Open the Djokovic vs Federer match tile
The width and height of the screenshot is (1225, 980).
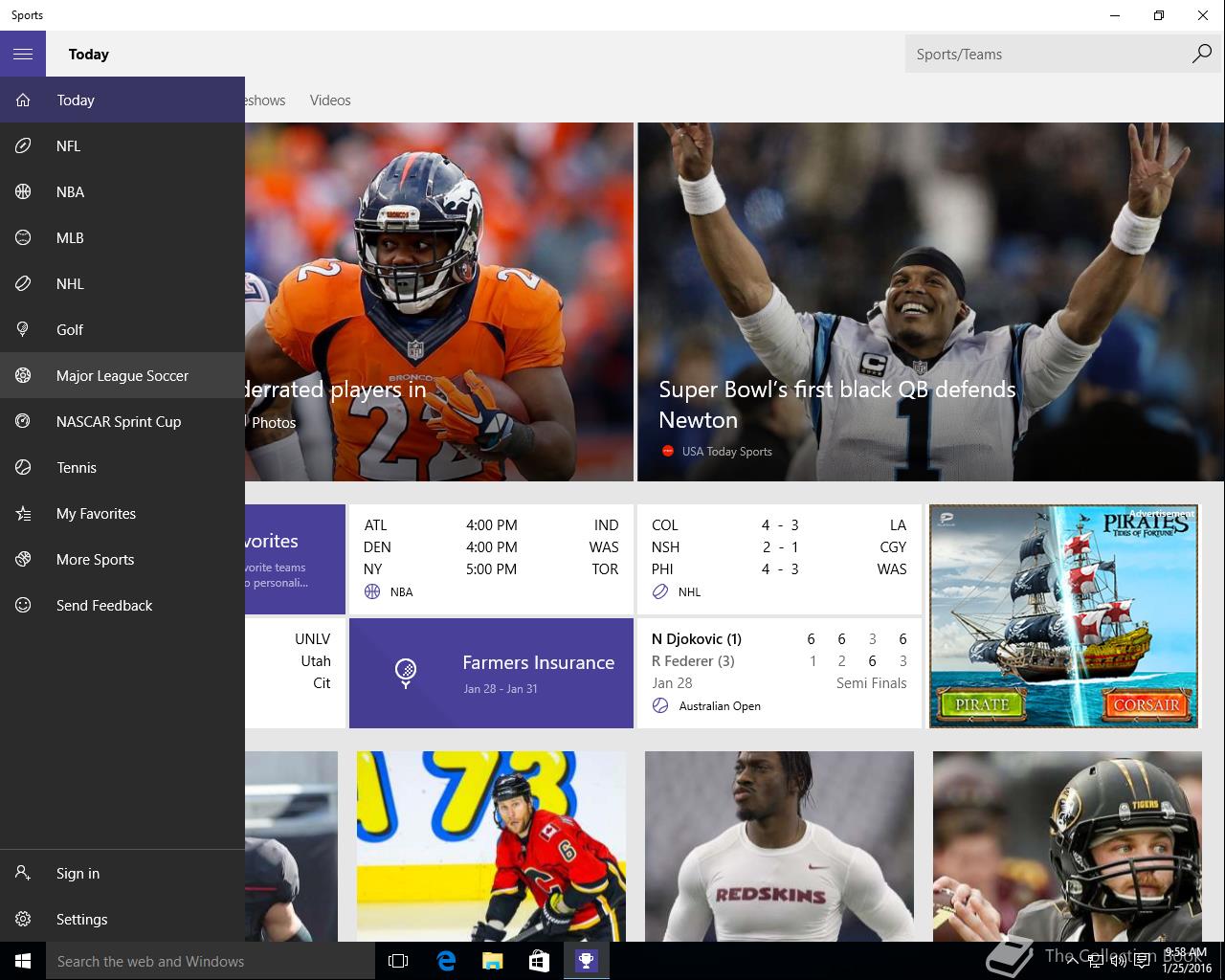click(x=779, y=673)
